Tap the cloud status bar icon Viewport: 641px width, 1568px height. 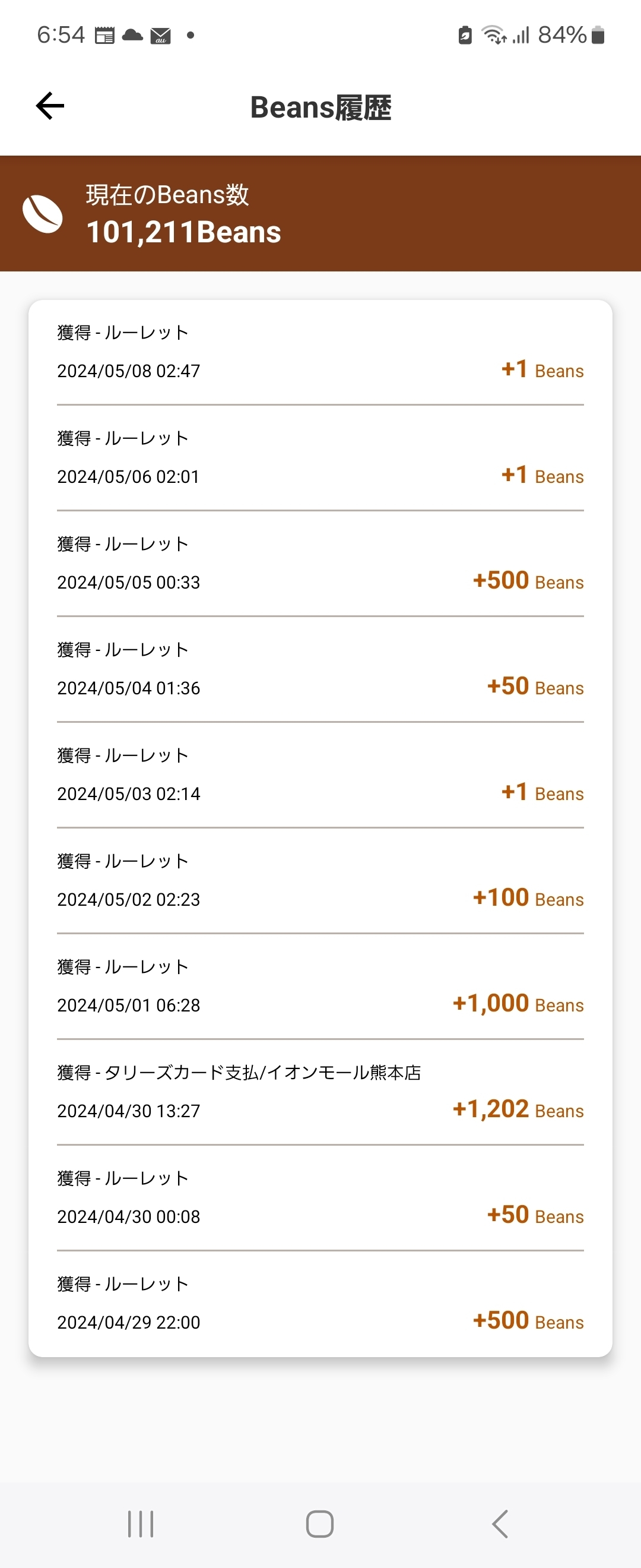pyautogui.click(x=132, y=35)
